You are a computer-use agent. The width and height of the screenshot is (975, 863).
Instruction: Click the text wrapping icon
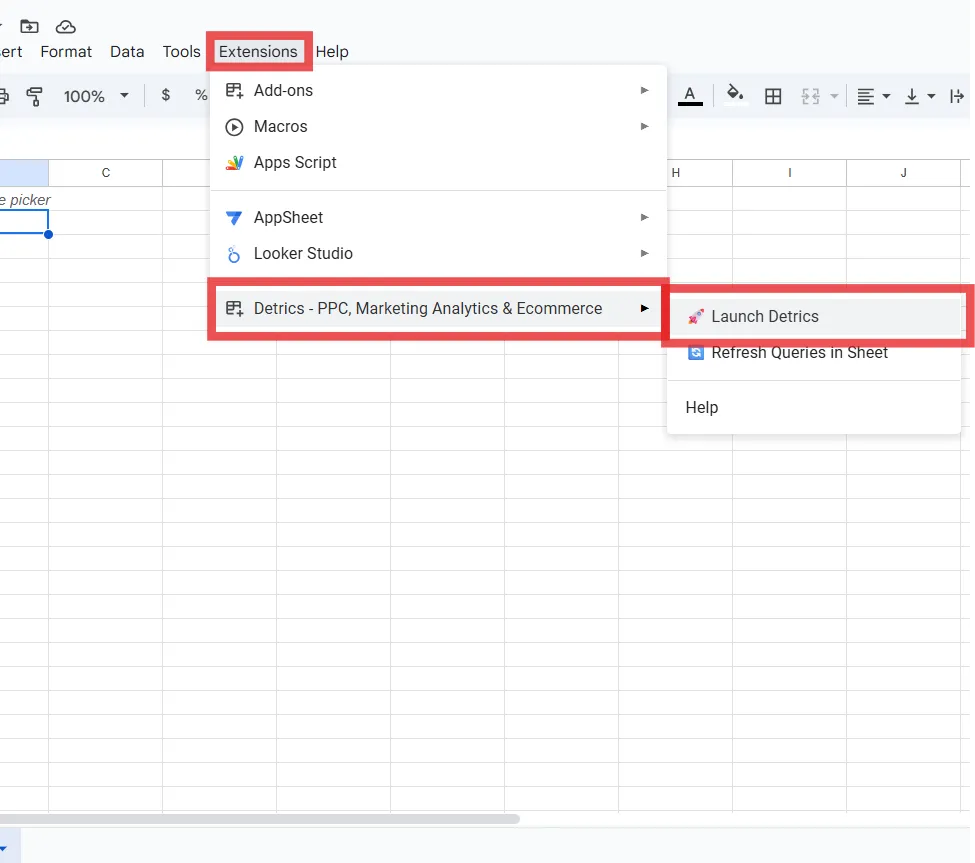click(957, 96)
